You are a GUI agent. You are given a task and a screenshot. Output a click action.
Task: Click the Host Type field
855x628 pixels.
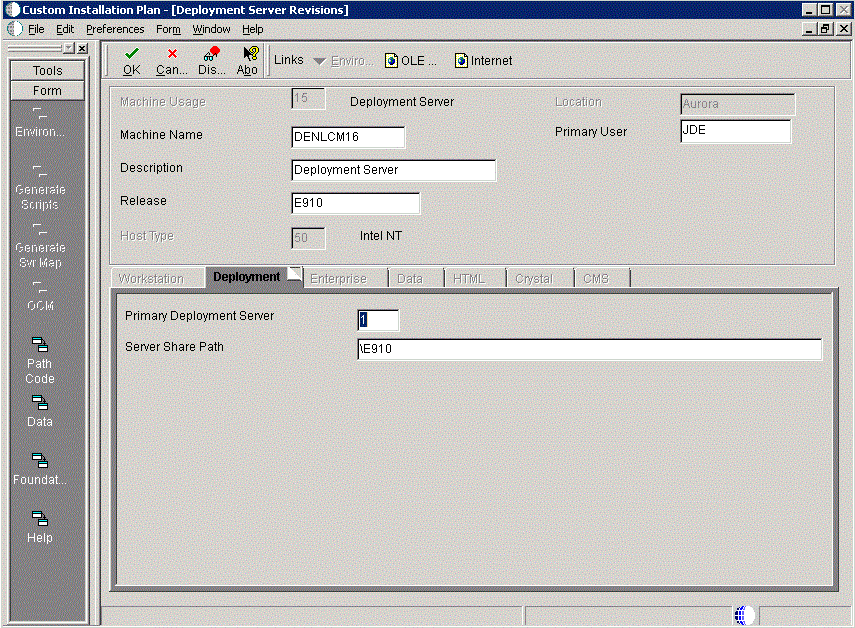point(308,238)
